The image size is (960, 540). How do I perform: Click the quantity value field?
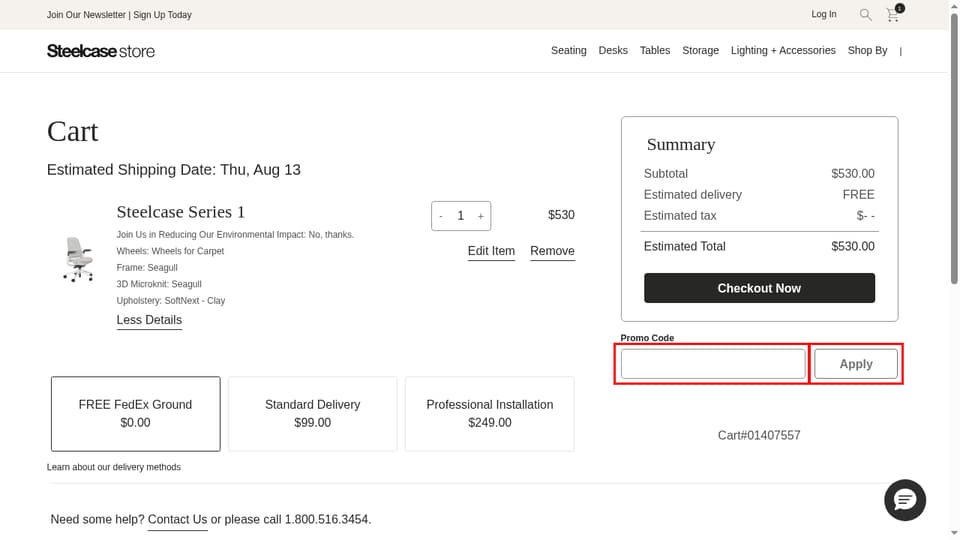coord(460,216)
